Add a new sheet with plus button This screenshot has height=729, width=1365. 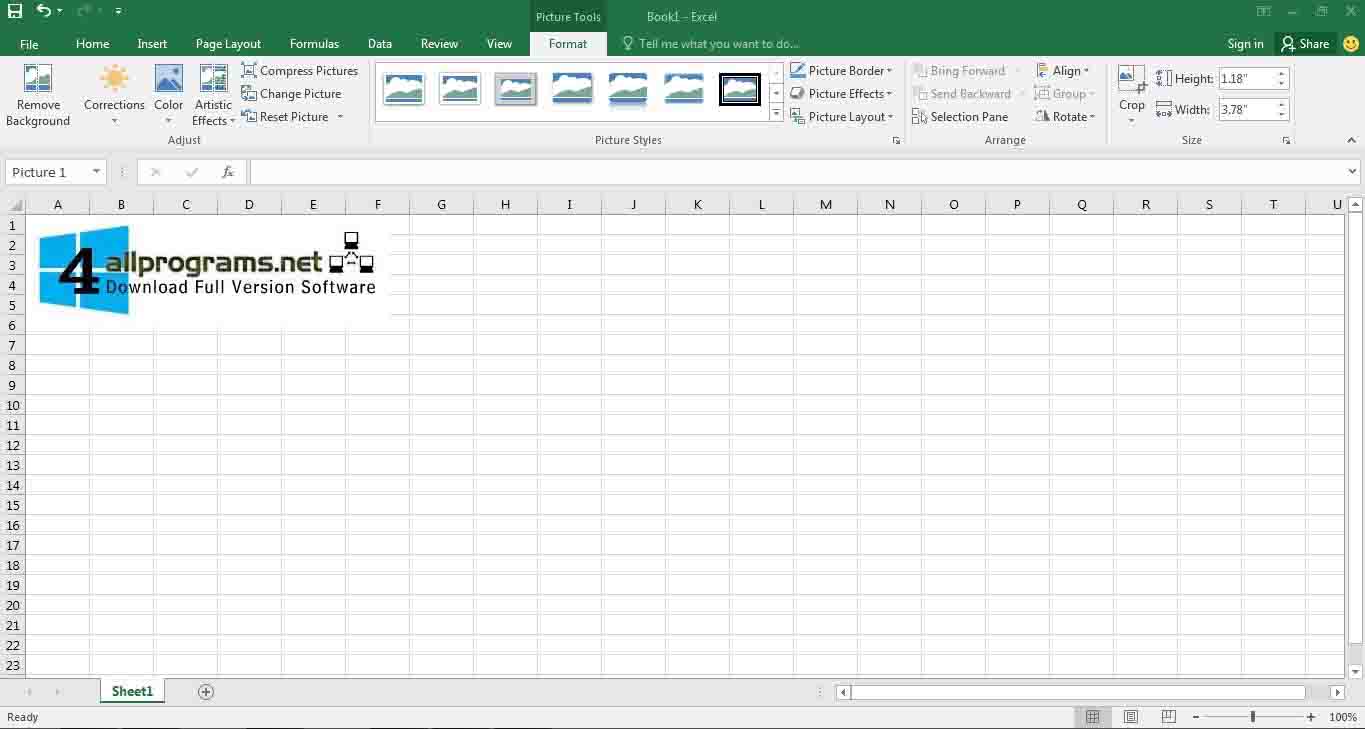pyautogui.click(x=206, y=692)
